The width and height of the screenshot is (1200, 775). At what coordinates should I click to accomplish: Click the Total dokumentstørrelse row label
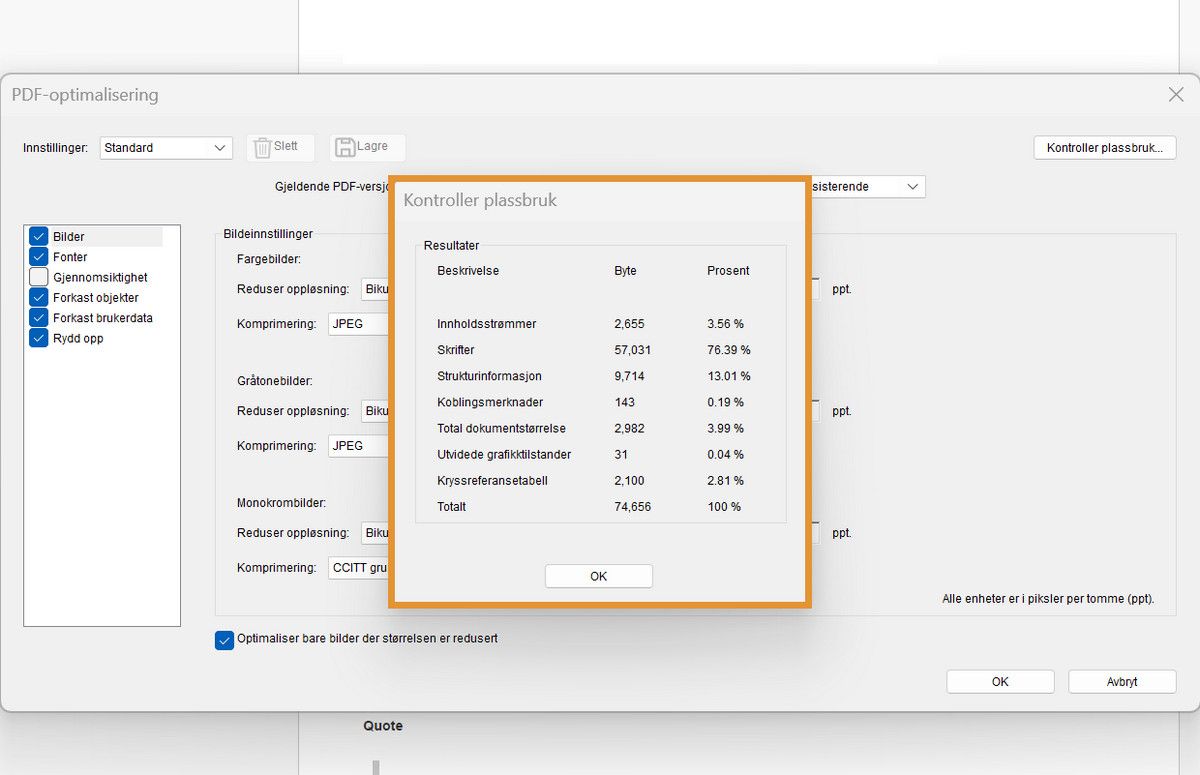501,428
